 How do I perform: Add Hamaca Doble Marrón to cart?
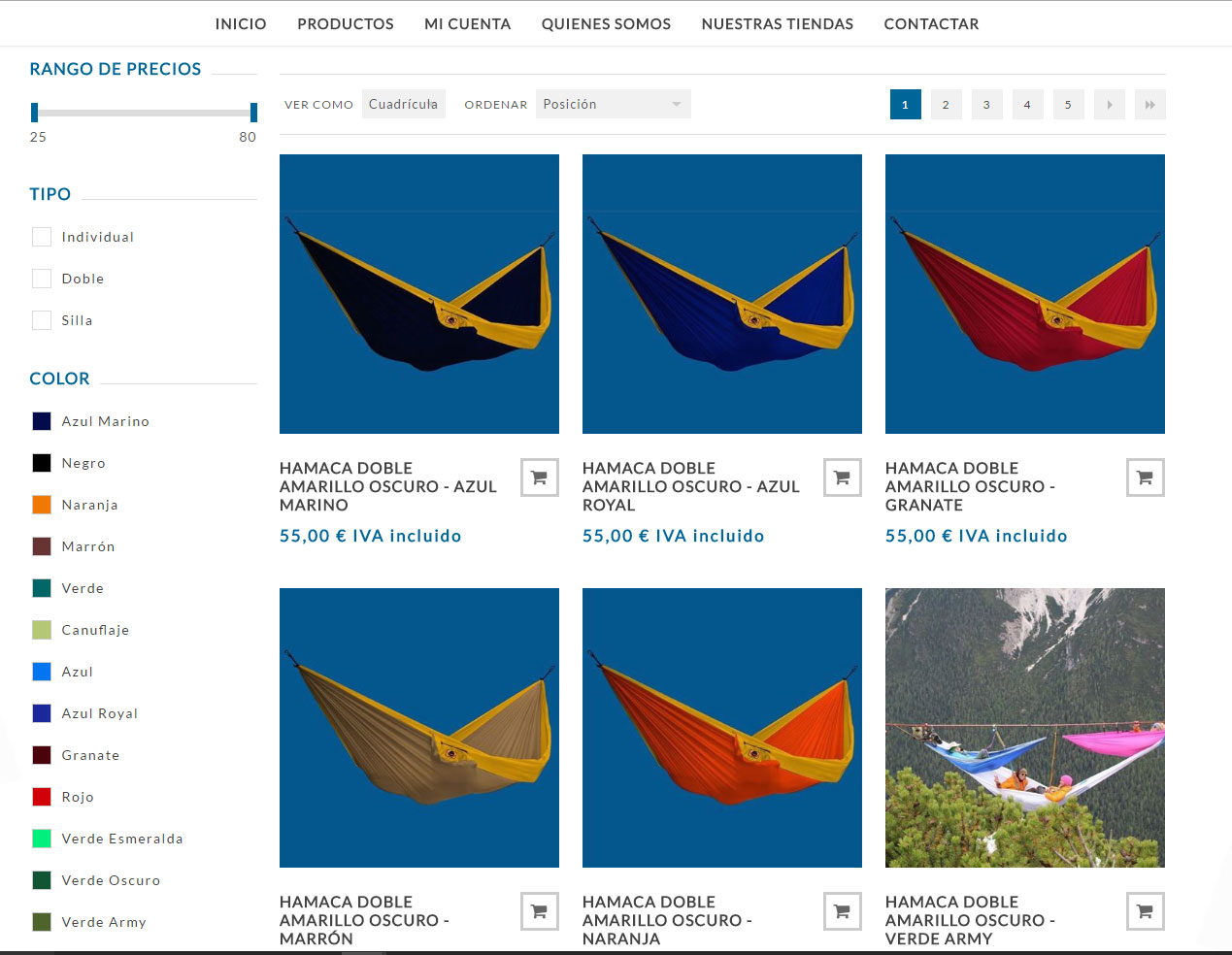(x=539, y=911)
